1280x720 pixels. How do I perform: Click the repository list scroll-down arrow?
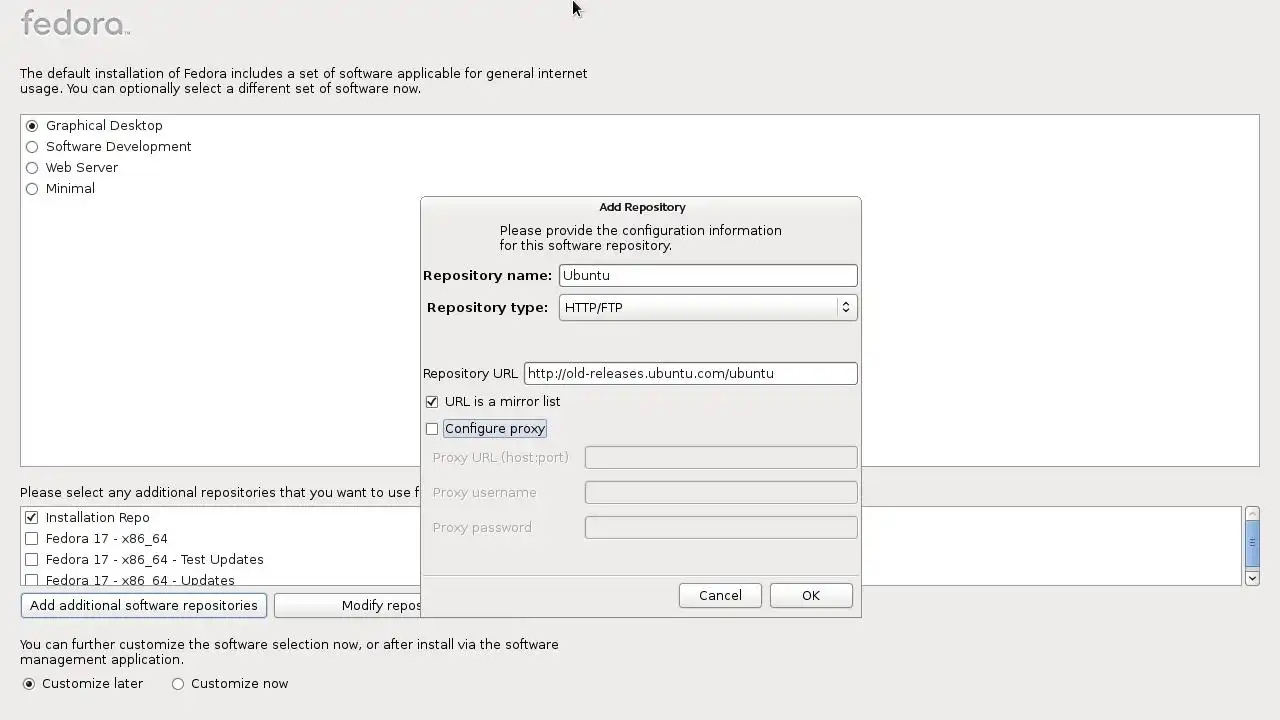tap(1252, 578)
